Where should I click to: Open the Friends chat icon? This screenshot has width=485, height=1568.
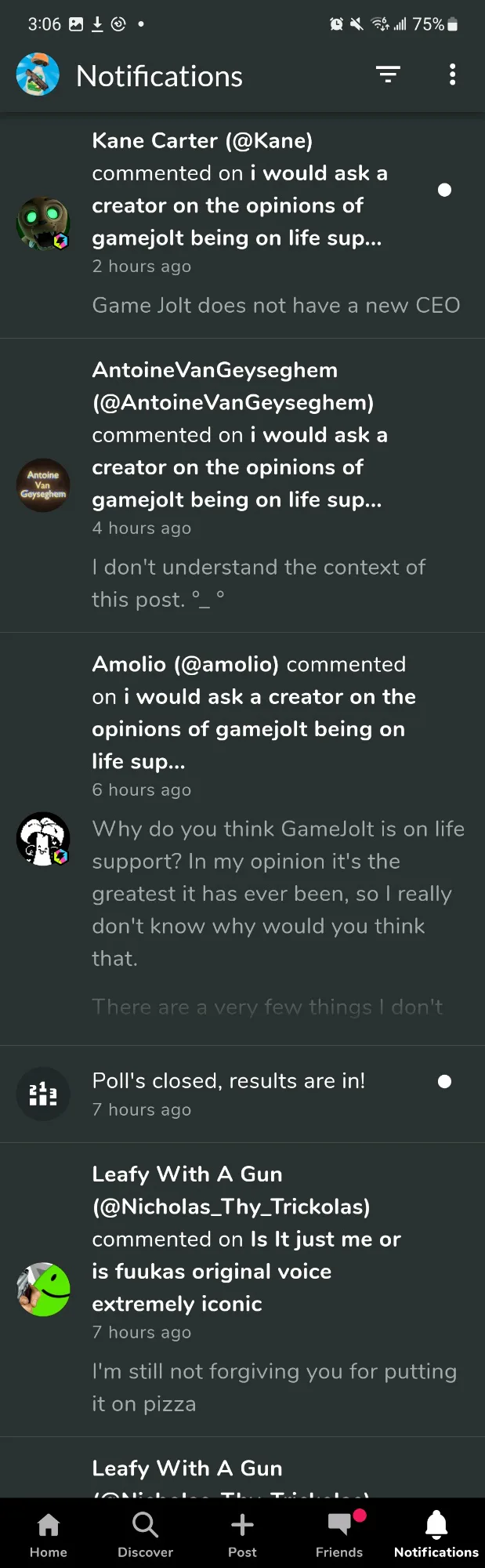click(x=339, y=1534)
